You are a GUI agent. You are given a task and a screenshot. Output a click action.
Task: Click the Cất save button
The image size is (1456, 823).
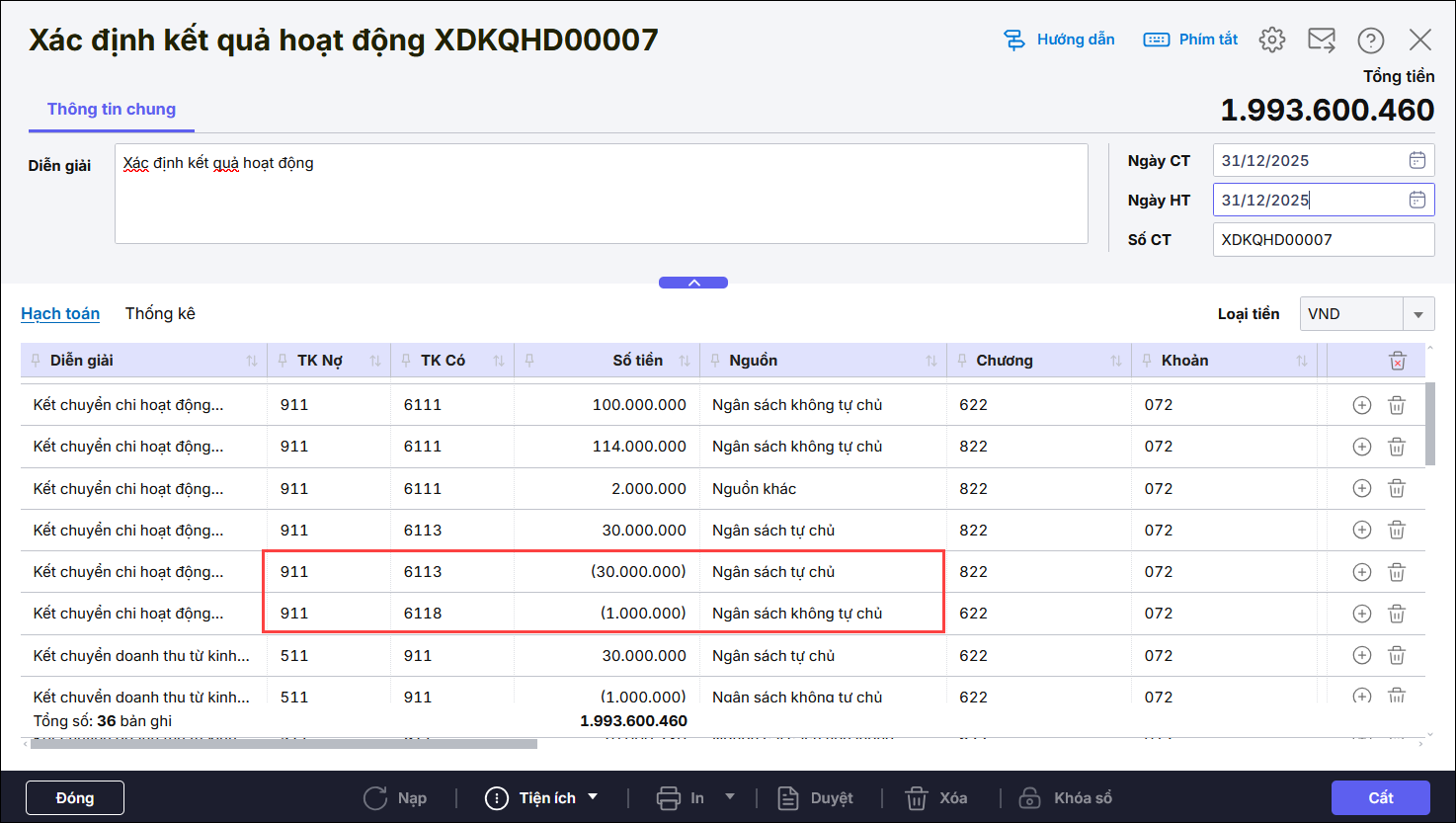click(1380, 797)
